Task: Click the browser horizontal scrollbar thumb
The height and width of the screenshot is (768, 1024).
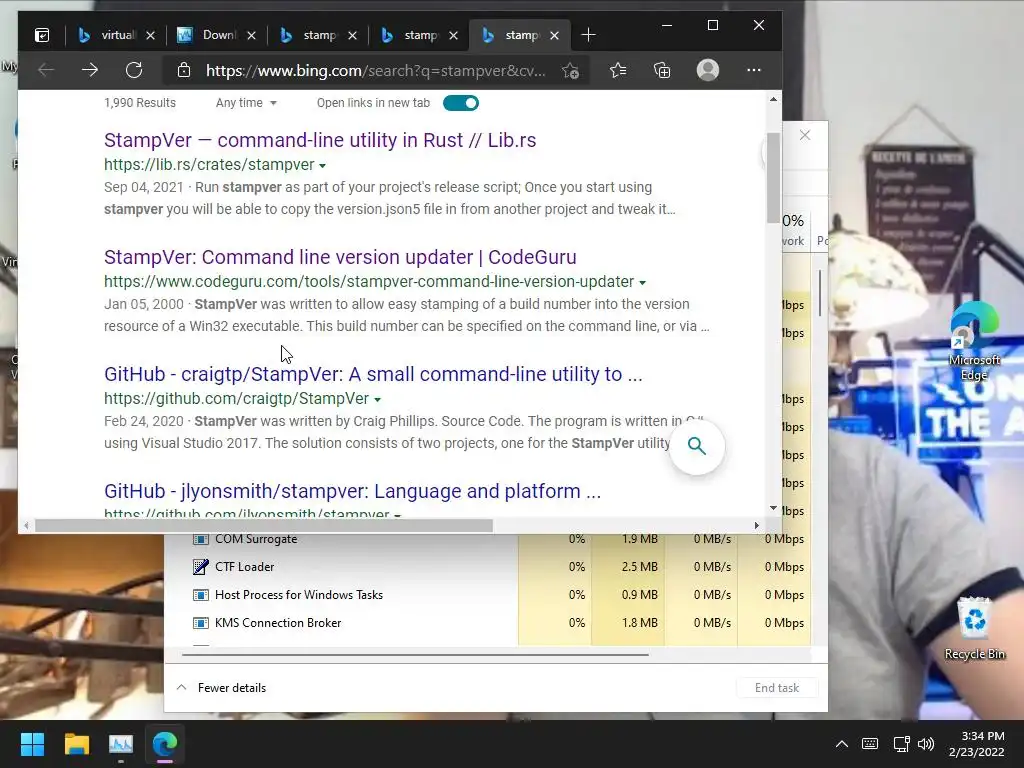Action: [x=264, y=526]
